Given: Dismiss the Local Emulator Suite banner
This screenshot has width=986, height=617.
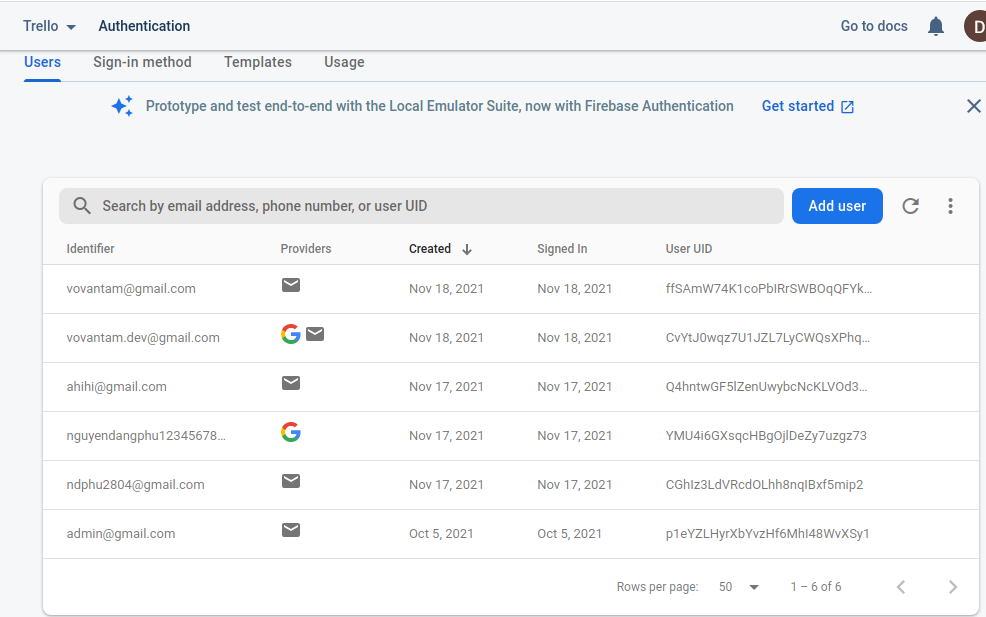Looking at the screenshot, I should pos(973,106).
